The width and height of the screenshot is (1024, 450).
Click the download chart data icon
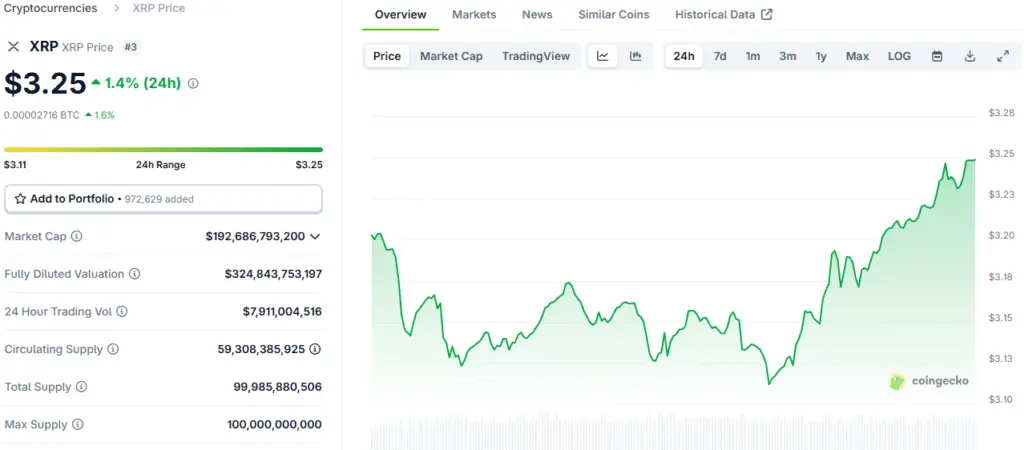pos(969,56)
